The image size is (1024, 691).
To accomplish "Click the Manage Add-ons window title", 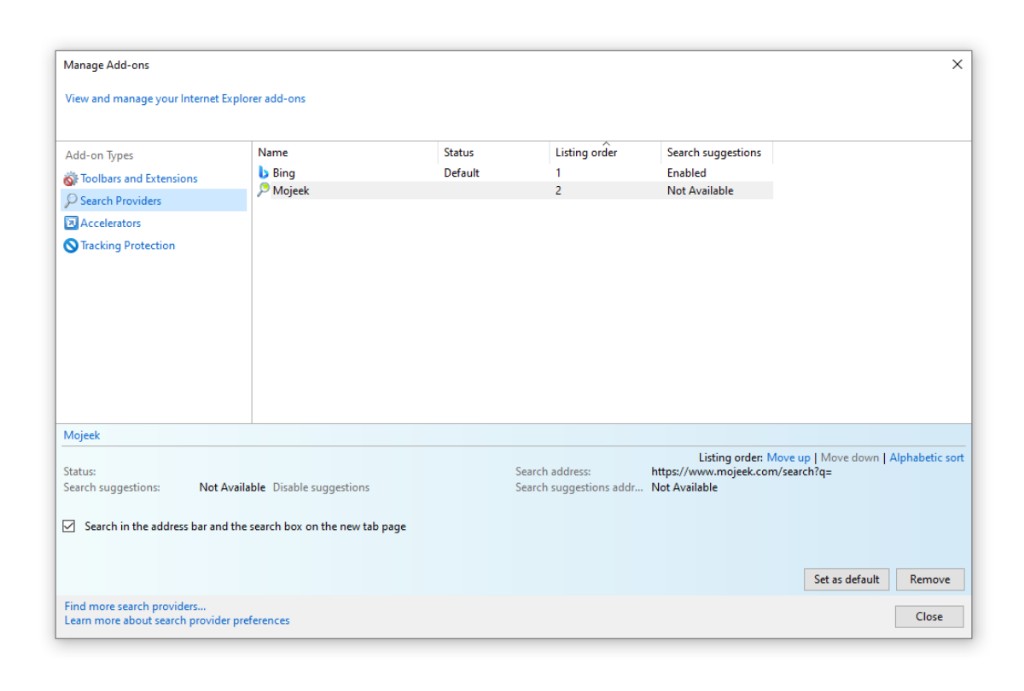I will 106,65.
